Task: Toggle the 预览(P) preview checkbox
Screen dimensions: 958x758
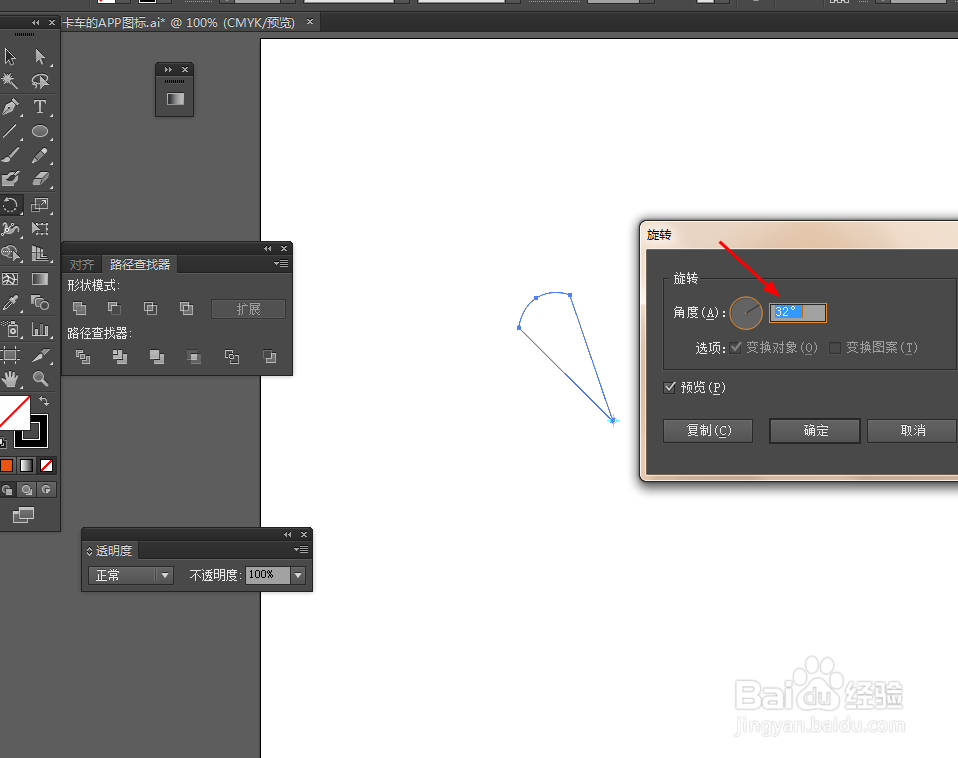Action: click(x=670, y=387)
